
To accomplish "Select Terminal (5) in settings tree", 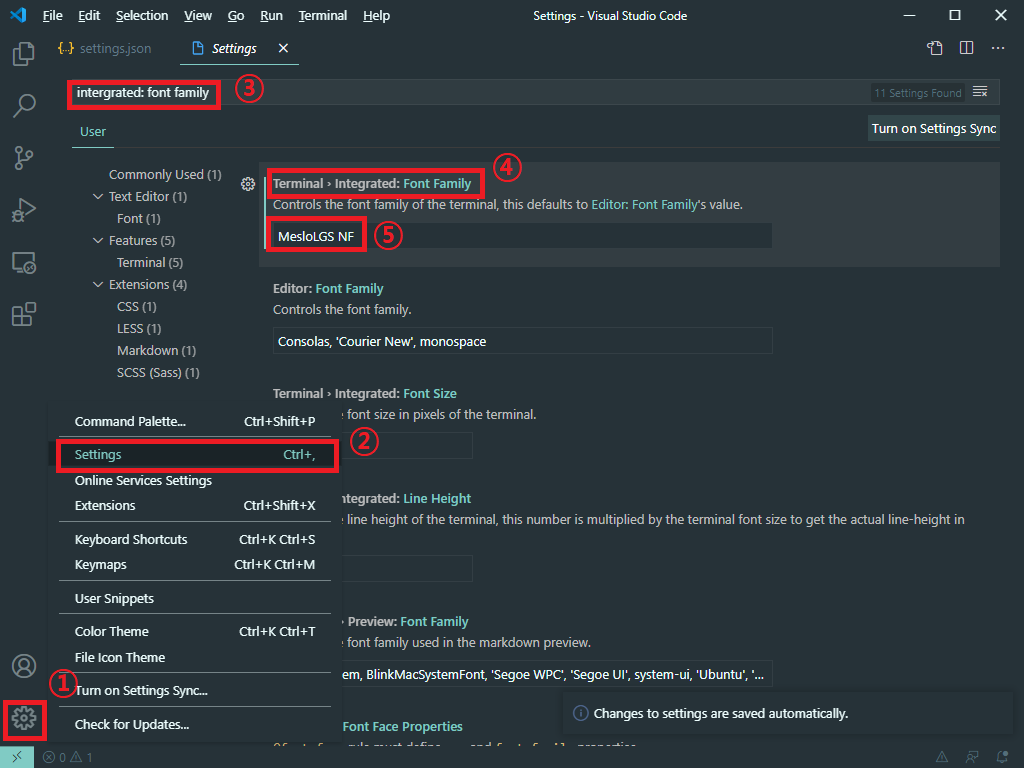I will pyautogui.click(x=150, y=262).
